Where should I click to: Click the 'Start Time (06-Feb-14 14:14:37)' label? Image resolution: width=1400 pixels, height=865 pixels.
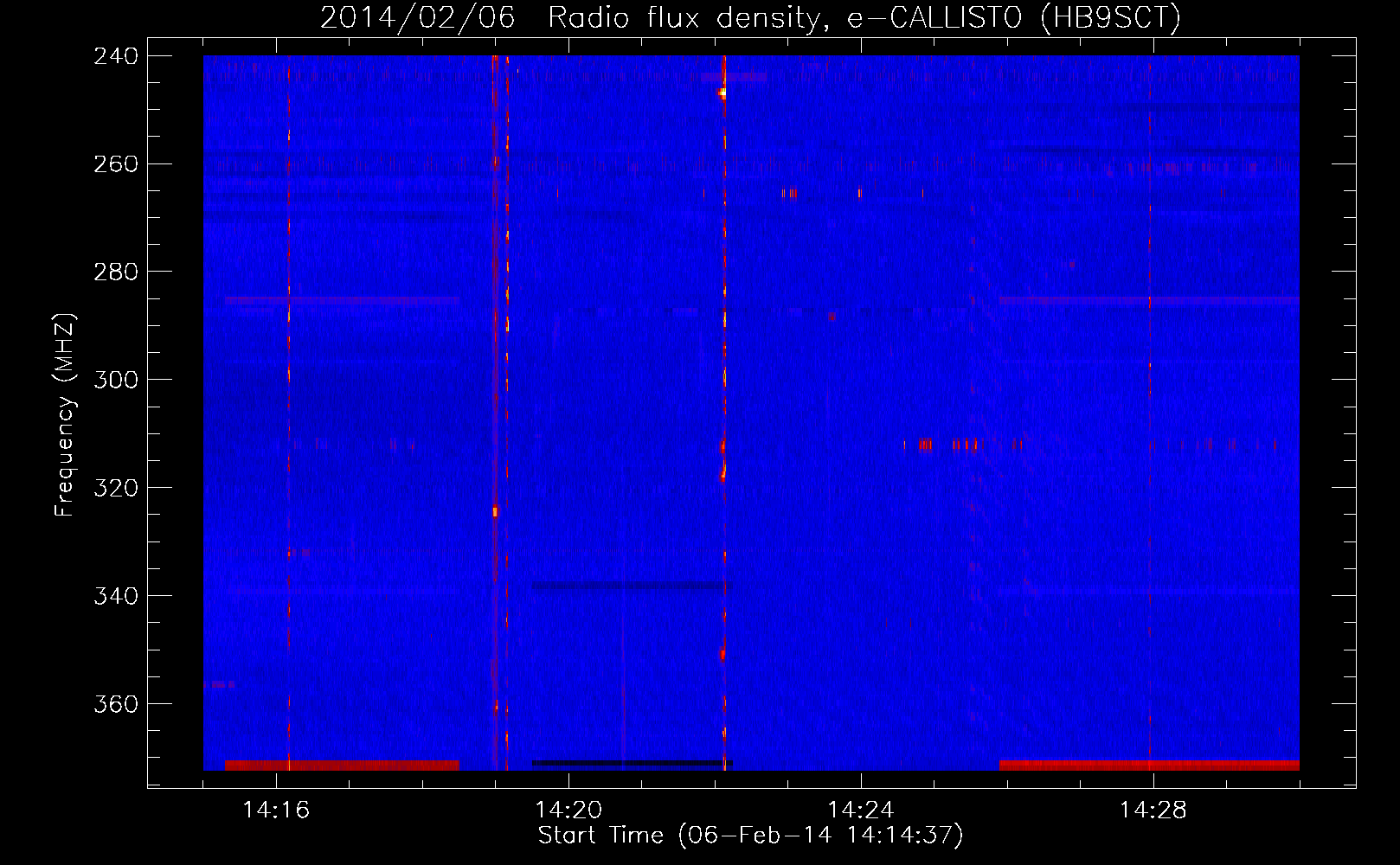tap(750, 835)
